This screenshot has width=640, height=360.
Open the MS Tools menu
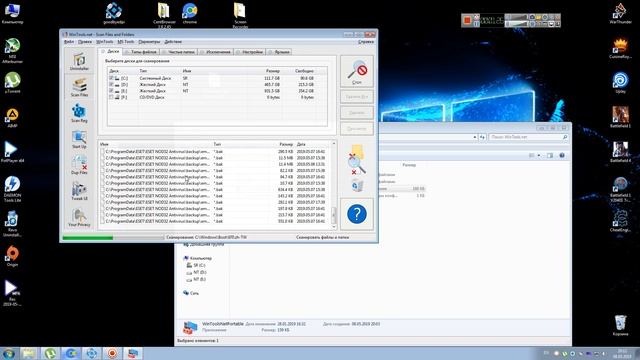coord(126,42)
